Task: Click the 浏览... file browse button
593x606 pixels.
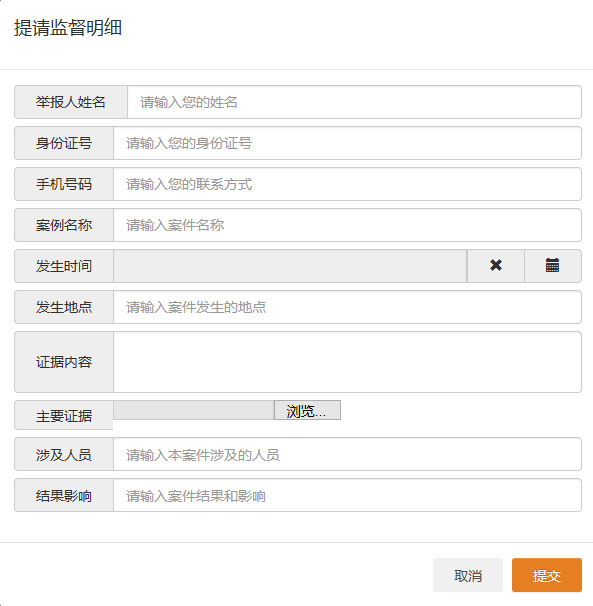Action: point(307,410)
